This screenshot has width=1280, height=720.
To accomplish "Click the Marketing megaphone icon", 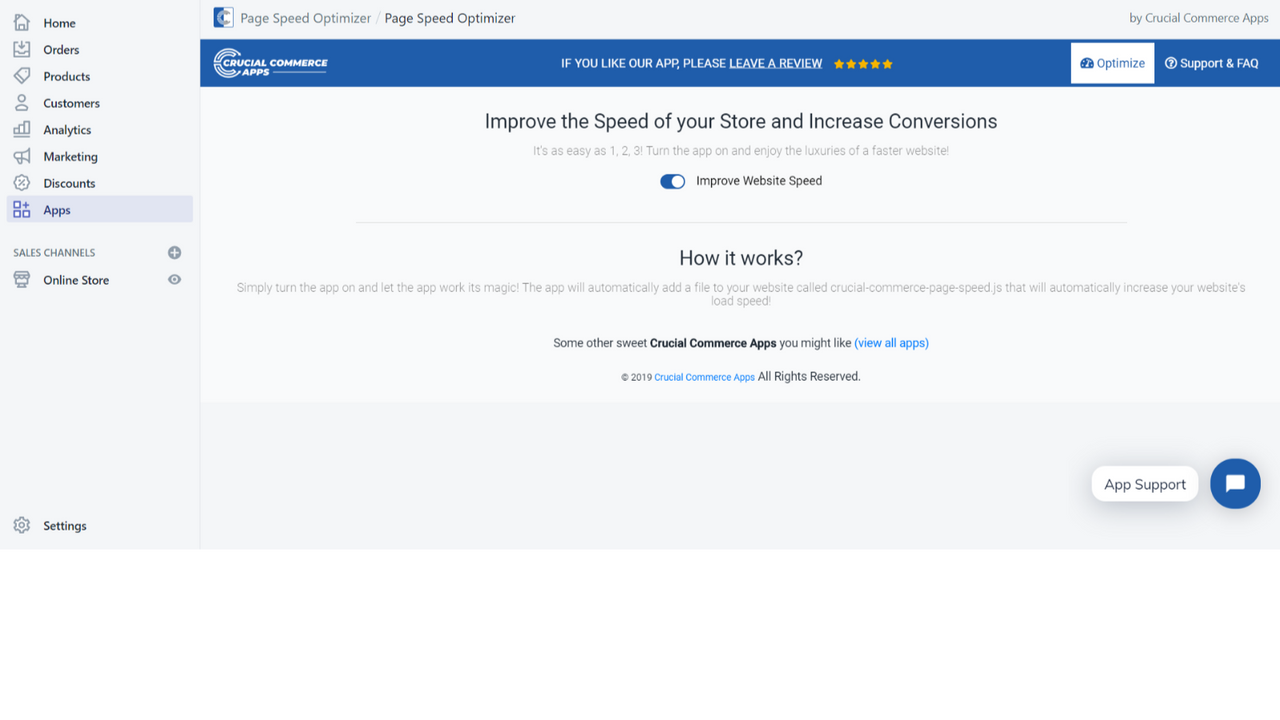I will point(22,156).
